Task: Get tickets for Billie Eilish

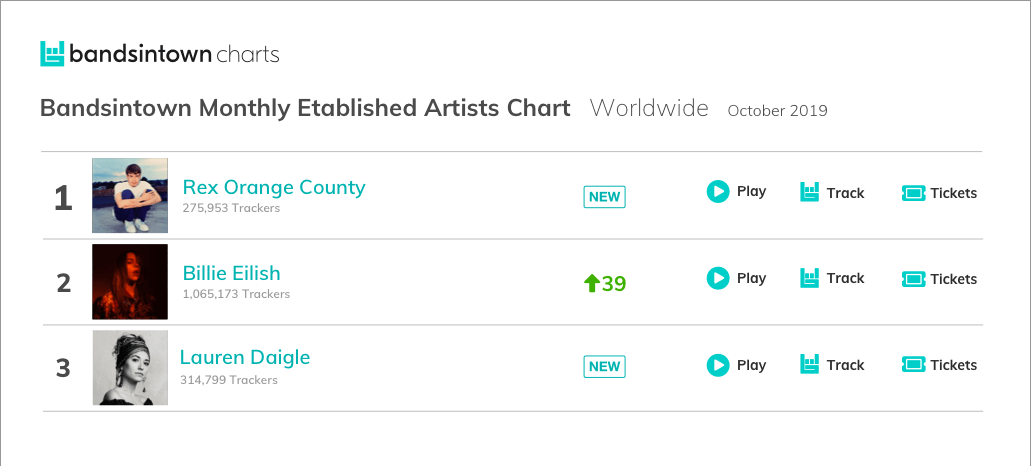Action: click(x=939, y=279)
